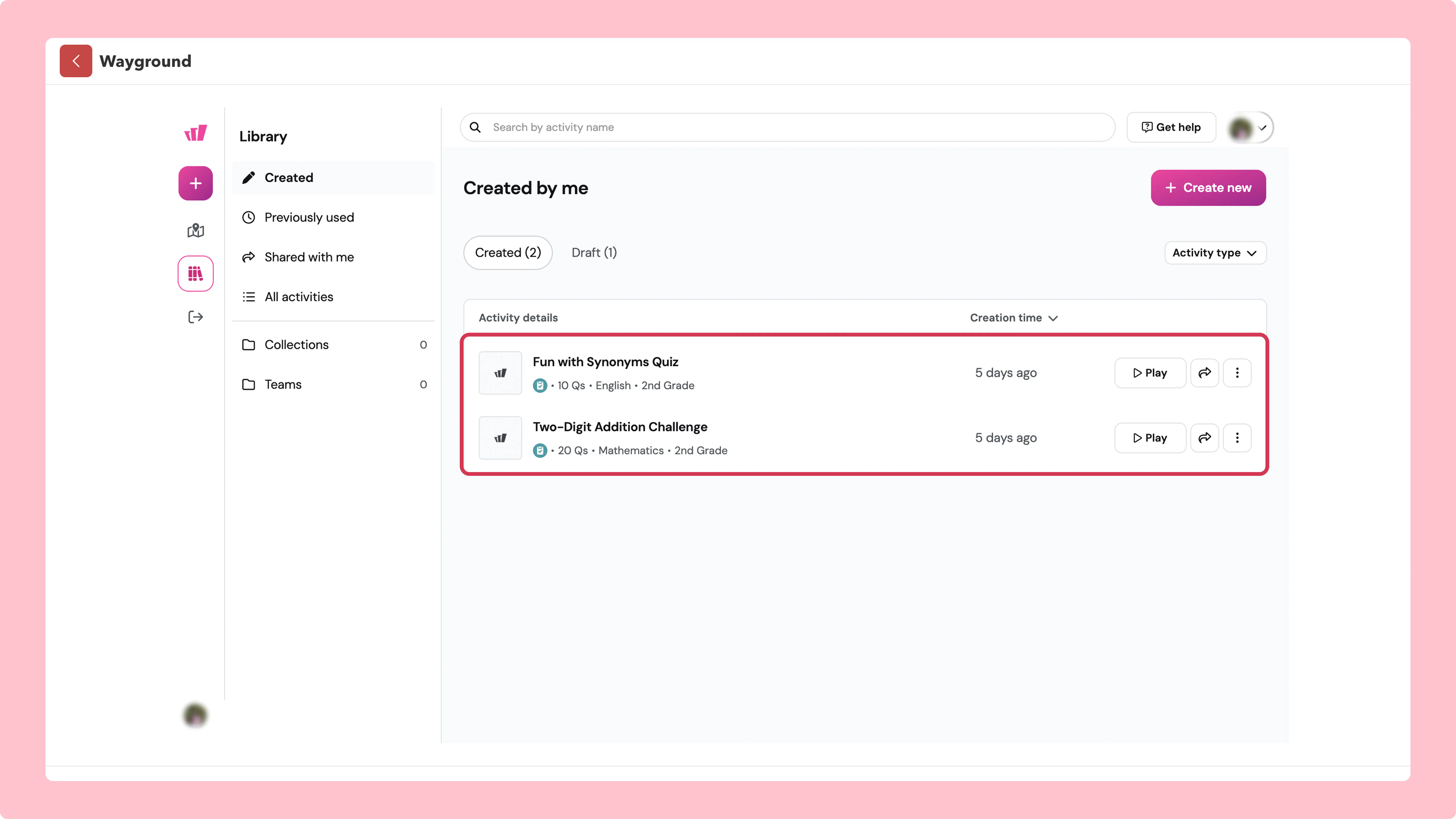Open more options for Fun with Synonyms Quiz

(1237, 373)
